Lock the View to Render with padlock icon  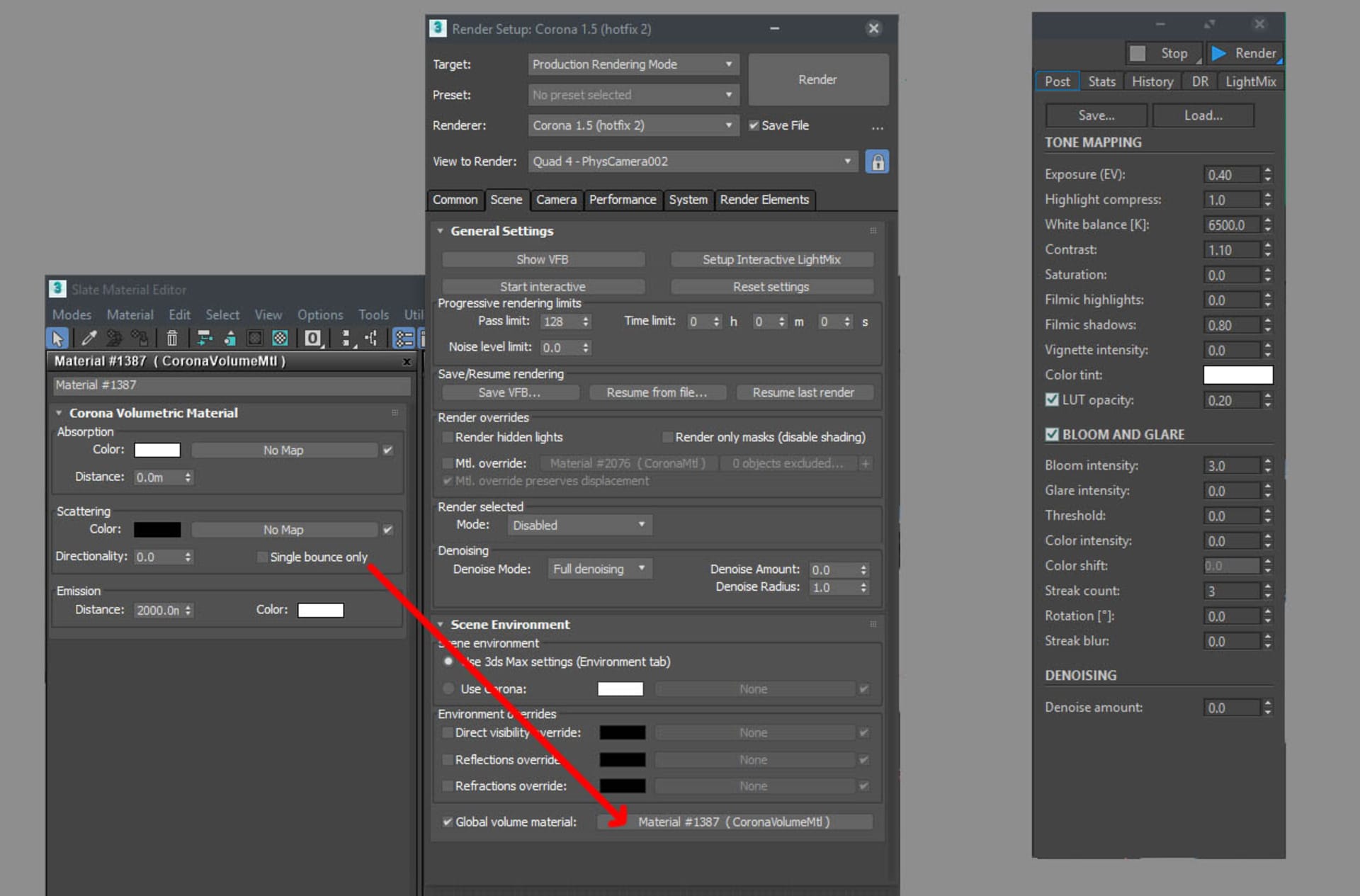pos(877,161)
